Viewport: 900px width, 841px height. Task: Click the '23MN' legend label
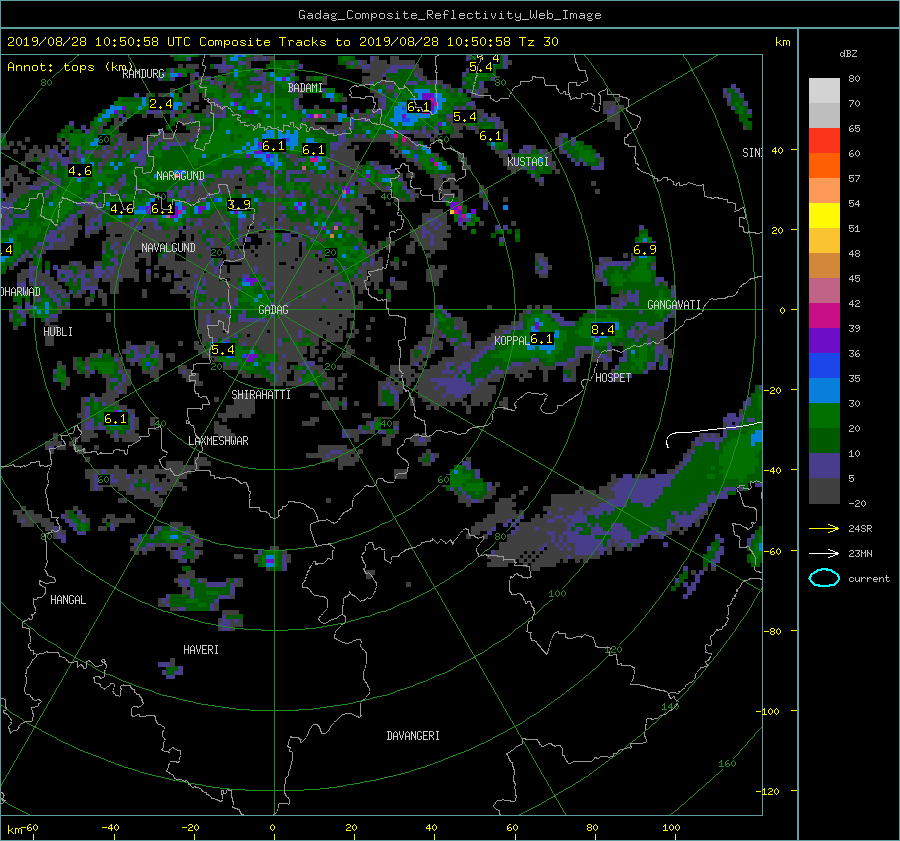860,553
